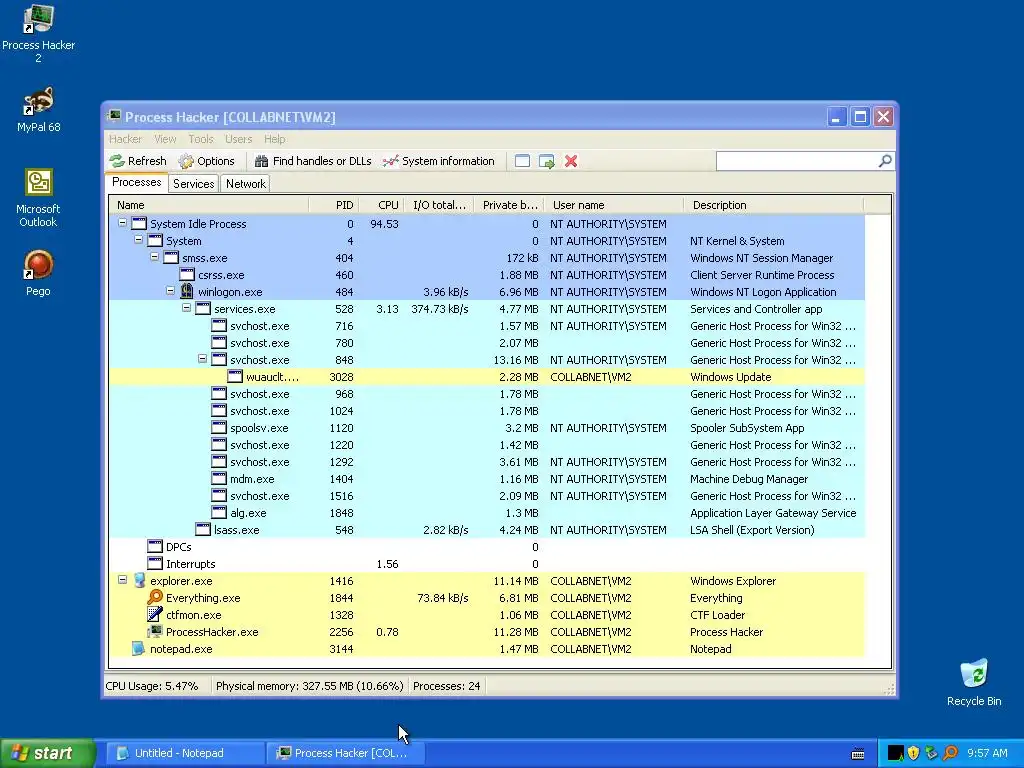Open the Pego desktop shortcut
The width and height of the screenshot is (1024, 768).
click(x=38, y=273)
